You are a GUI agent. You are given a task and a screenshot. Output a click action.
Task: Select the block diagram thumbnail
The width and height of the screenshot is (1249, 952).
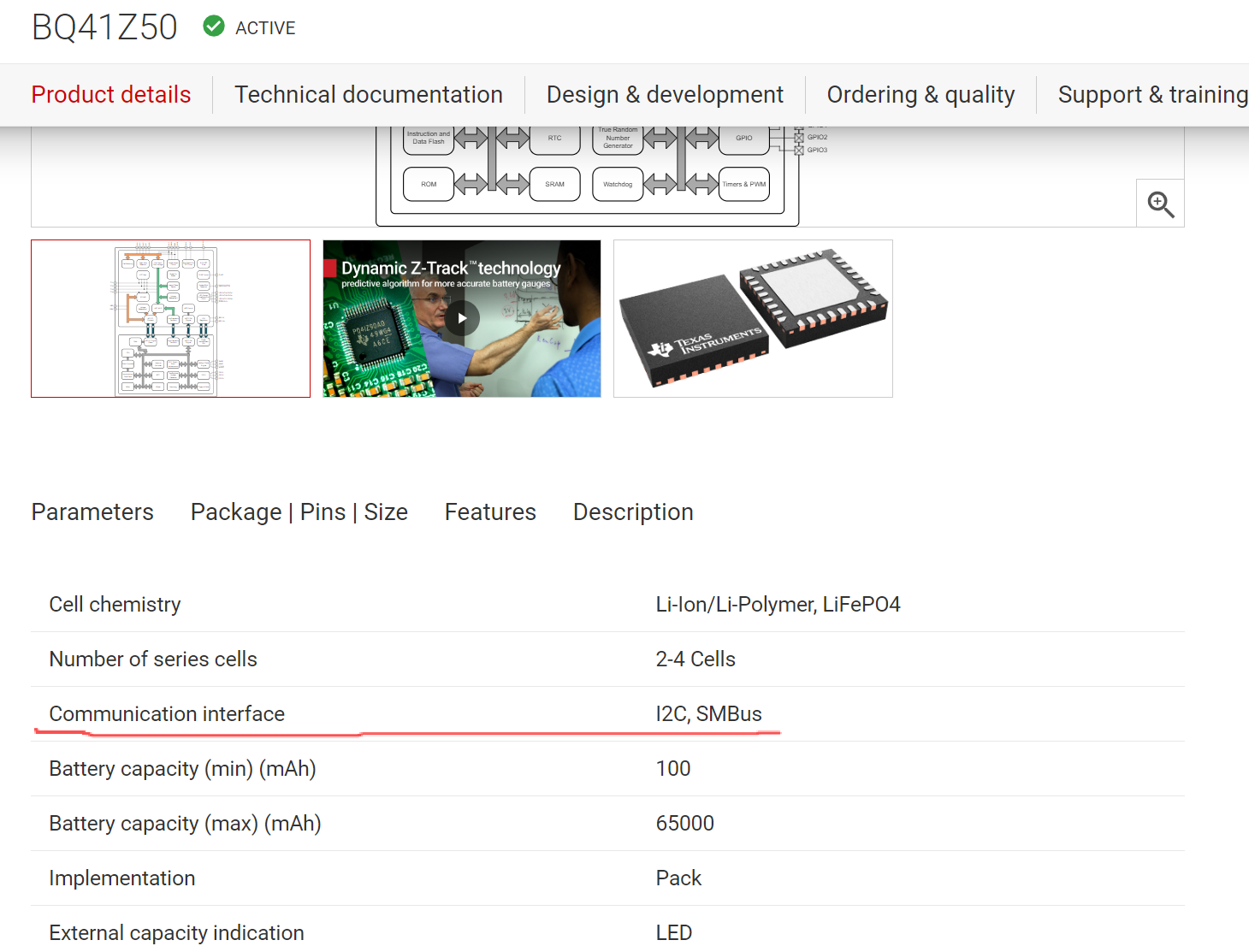point(171,318)
